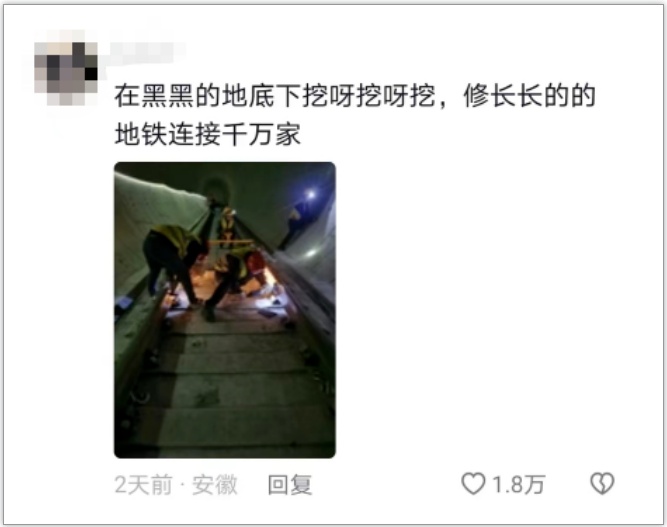Tap the tunnel arch at top of photo
This screenshot has width=667, height=527.
[x=218, y=189]
